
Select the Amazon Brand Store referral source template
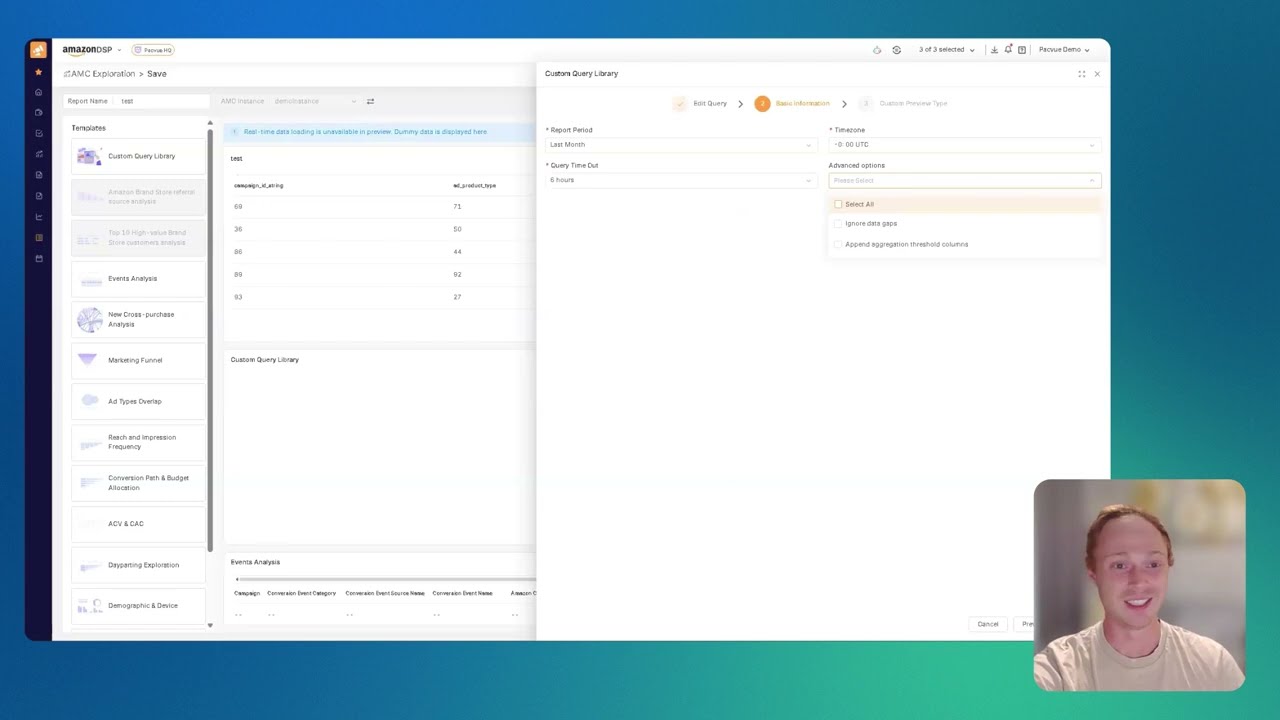tap(138, 197)
